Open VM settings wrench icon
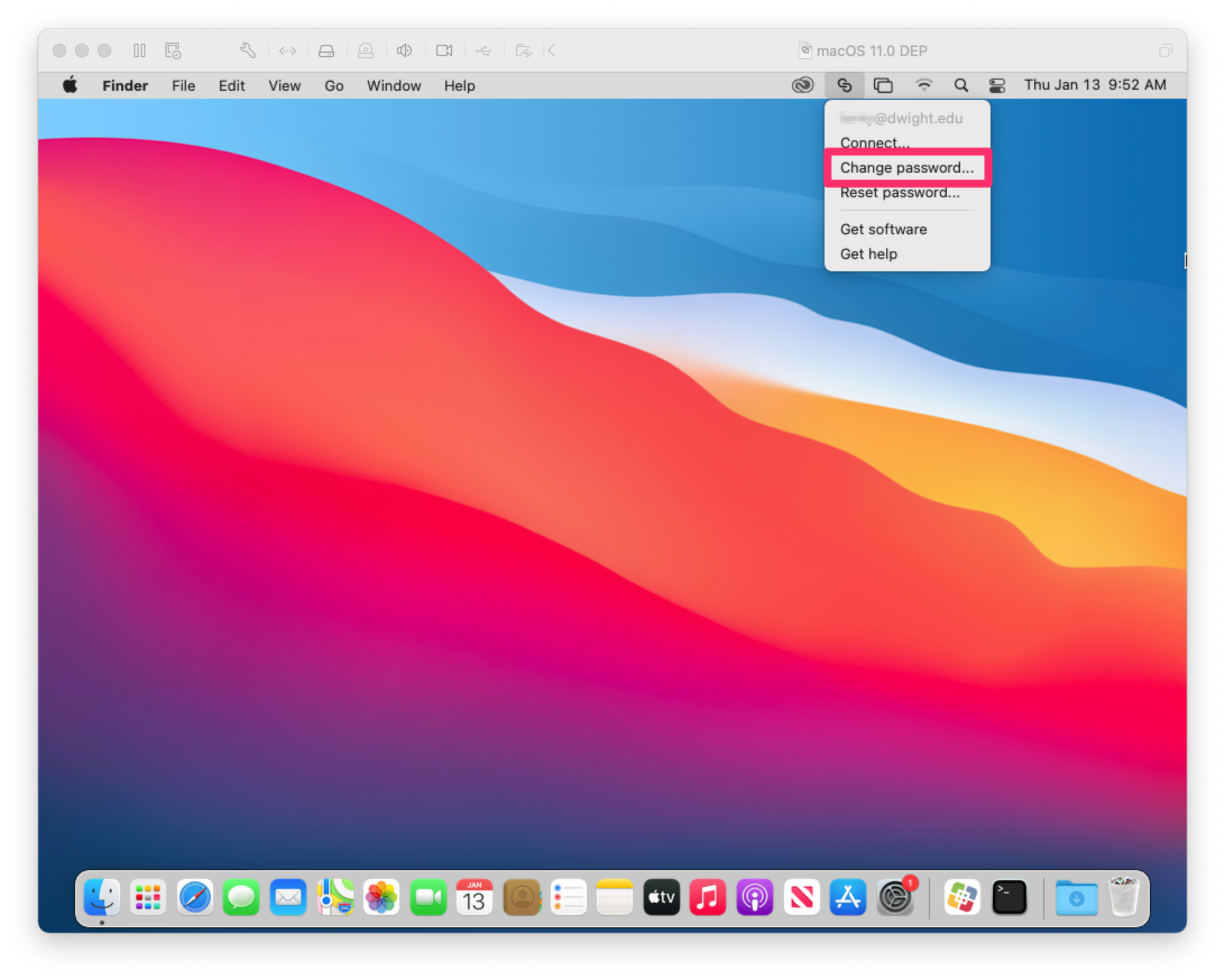 click(248, 50)
